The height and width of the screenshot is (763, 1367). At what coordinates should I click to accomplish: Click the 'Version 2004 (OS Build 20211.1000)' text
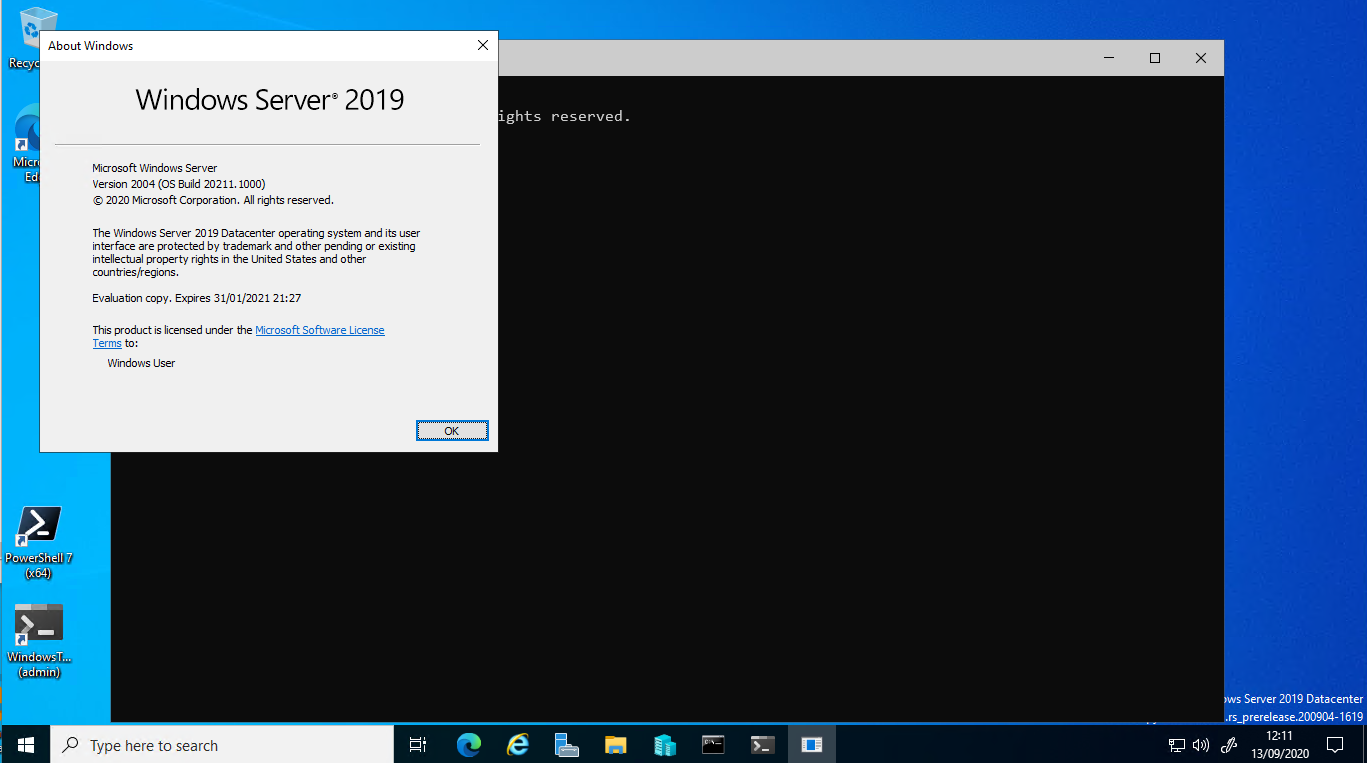point(179,184)
